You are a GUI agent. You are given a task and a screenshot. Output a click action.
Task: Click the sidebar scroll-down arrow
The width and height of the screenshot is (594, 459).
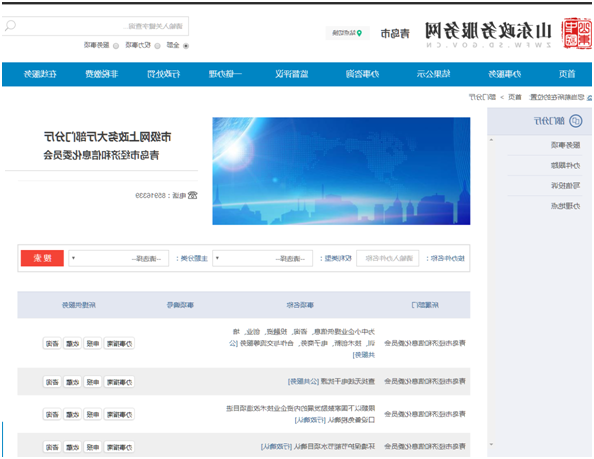[x=491, y=444]
